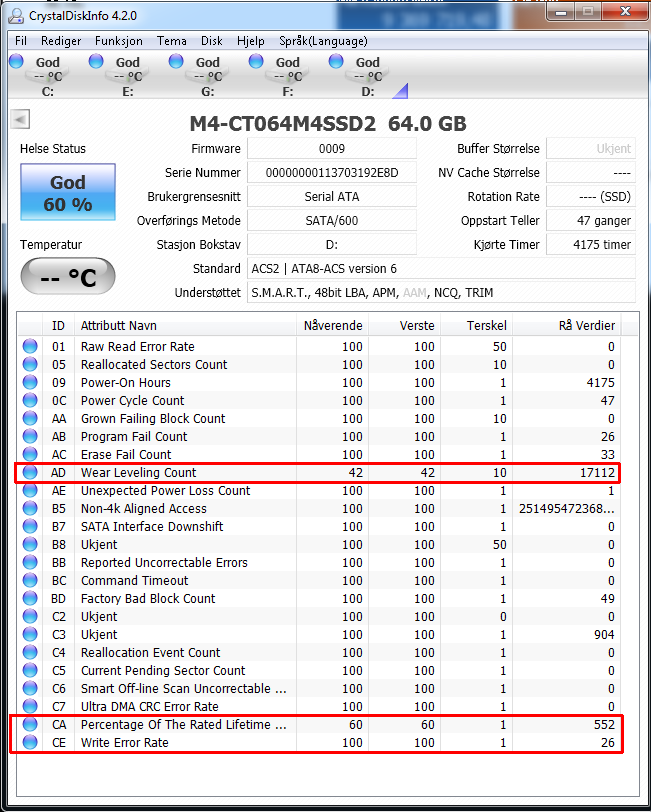
Task: Click the Firmware value field 0009
Action: [x=332, y=149]
